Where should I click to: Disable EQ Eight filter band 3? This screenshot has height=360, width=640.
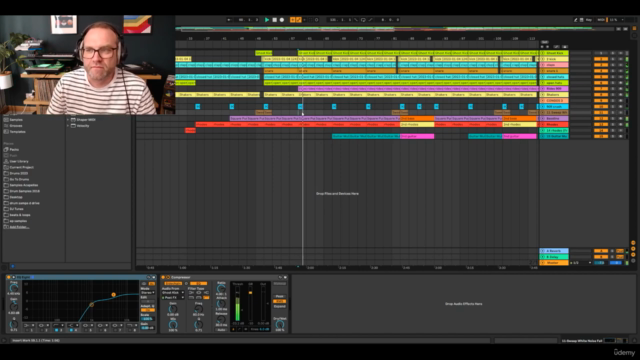(56, 330)
